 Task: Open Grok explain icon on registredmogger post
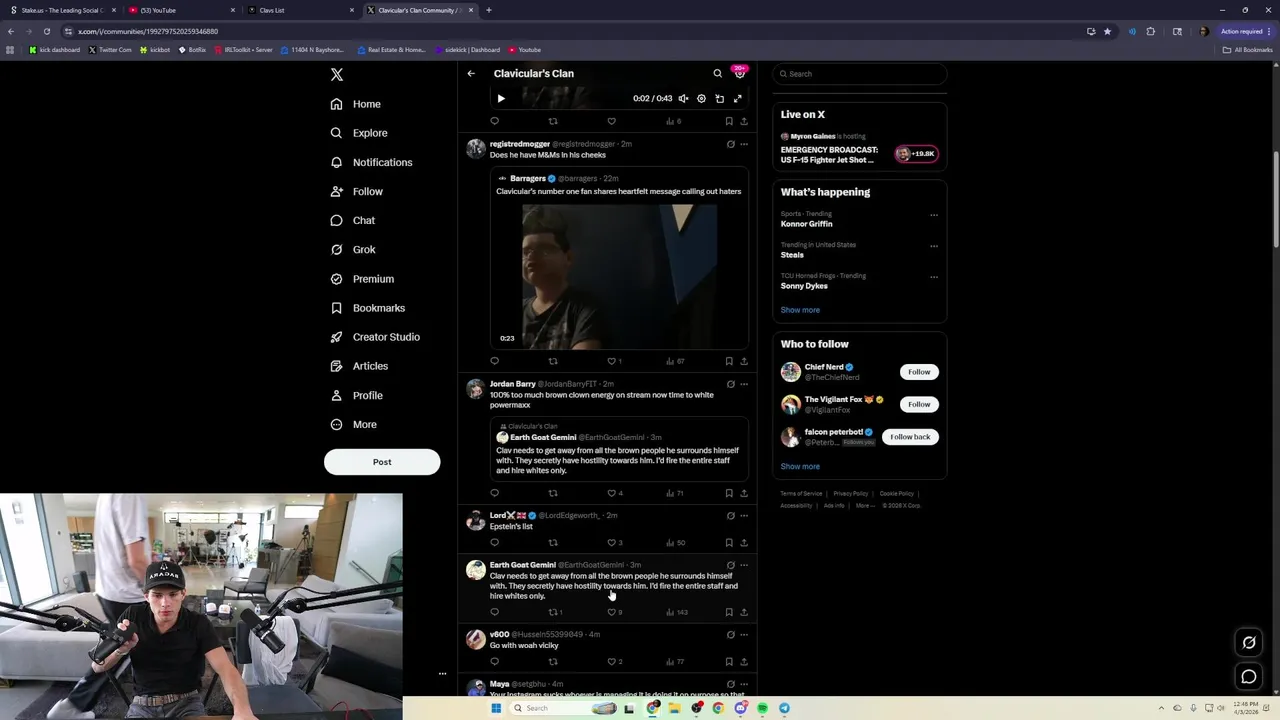730,144
